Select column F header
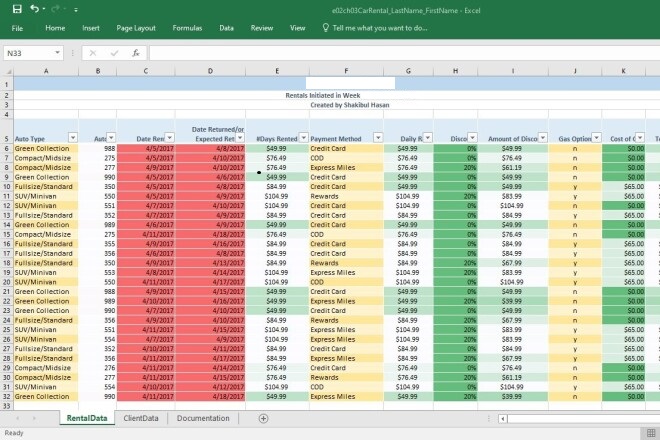Image resolution: width=660 pixels, height=440 pixels. 345,72
